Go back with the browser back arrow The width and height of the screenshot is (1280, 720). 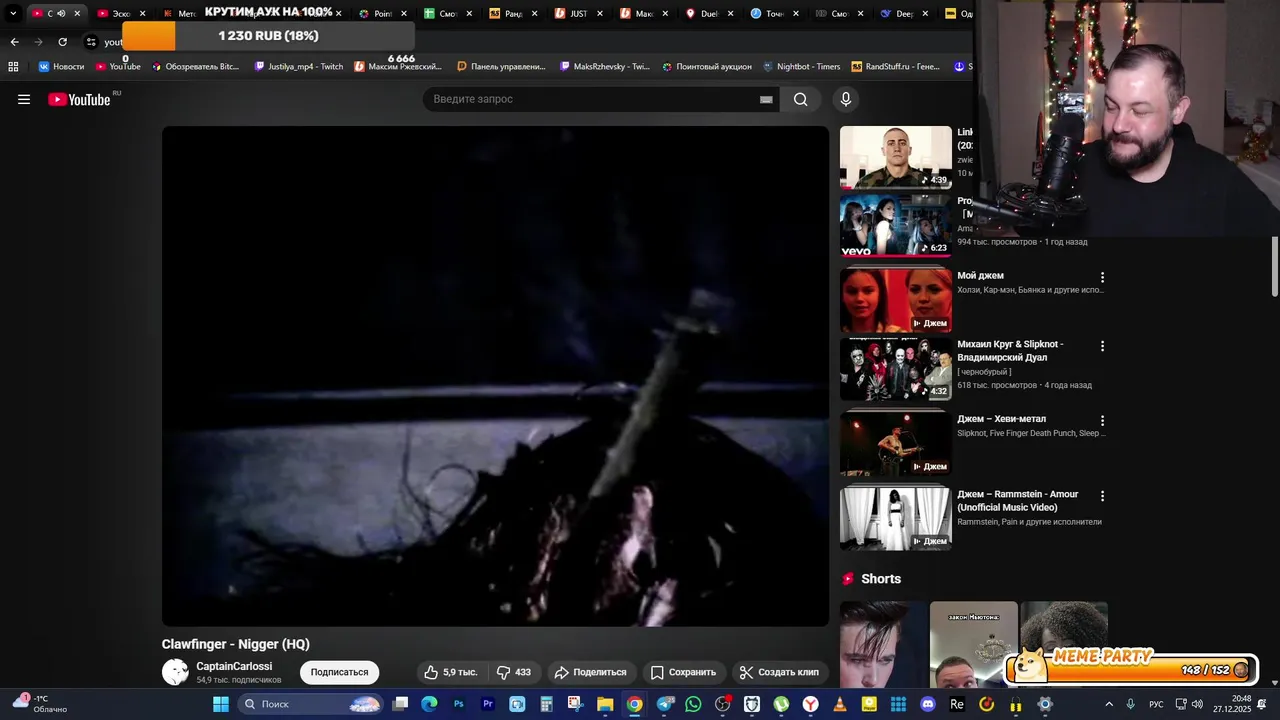[14, 42]
